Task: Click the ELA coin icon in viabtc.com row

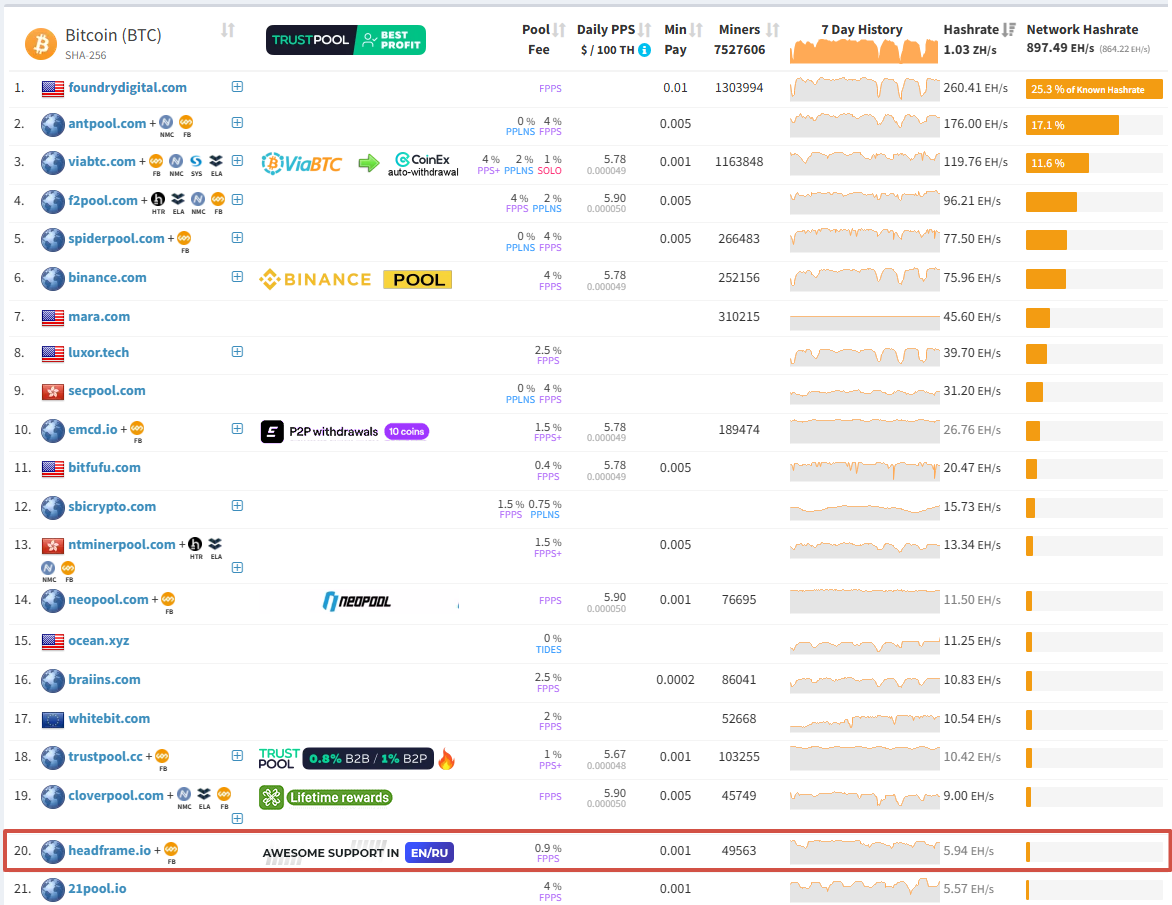Action: point(216,161)
